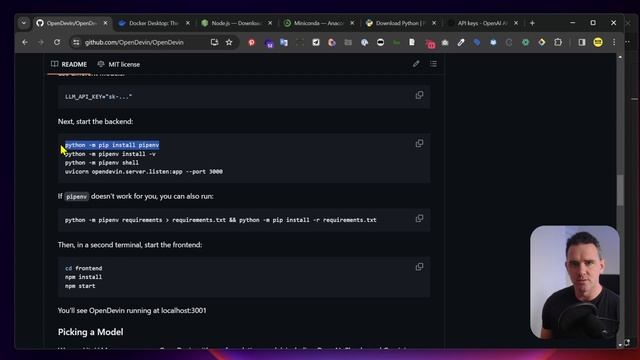Go back with the browser back arrow

tap(25, 42)
